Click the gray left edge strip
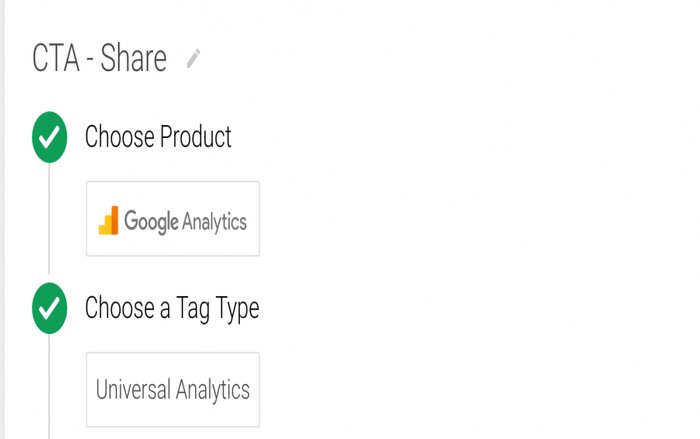 [x=2, y=219]
